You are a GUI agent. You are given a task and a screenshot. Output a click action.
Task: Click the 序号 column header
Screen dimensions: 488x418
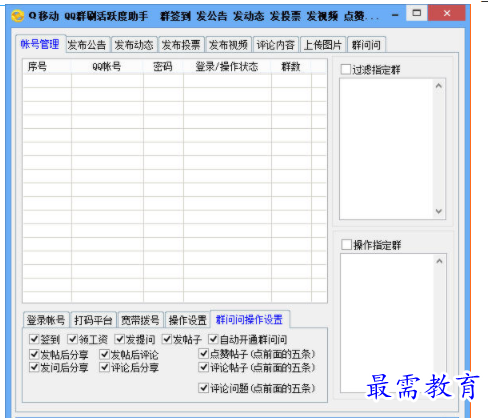(x=47, y=67)
